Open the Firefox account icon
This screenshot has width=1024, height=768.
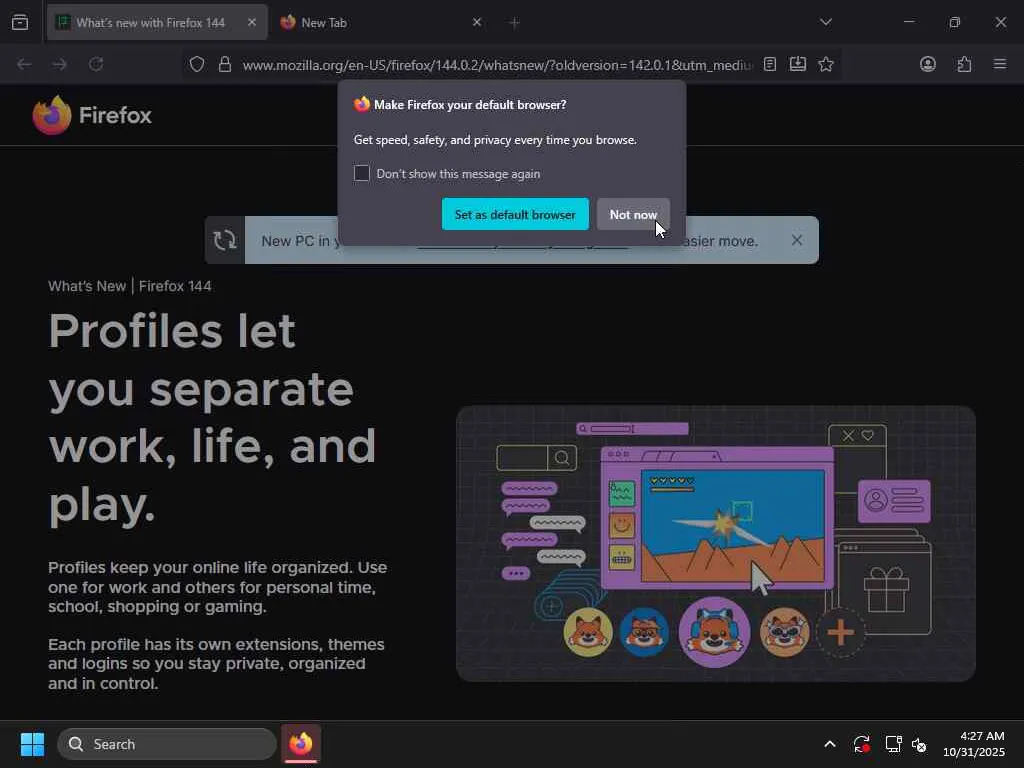927,64
